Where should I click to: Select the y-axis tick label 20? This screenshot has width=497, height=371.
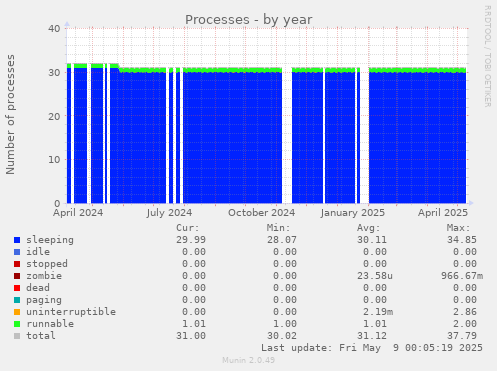[x=54, y=116]
